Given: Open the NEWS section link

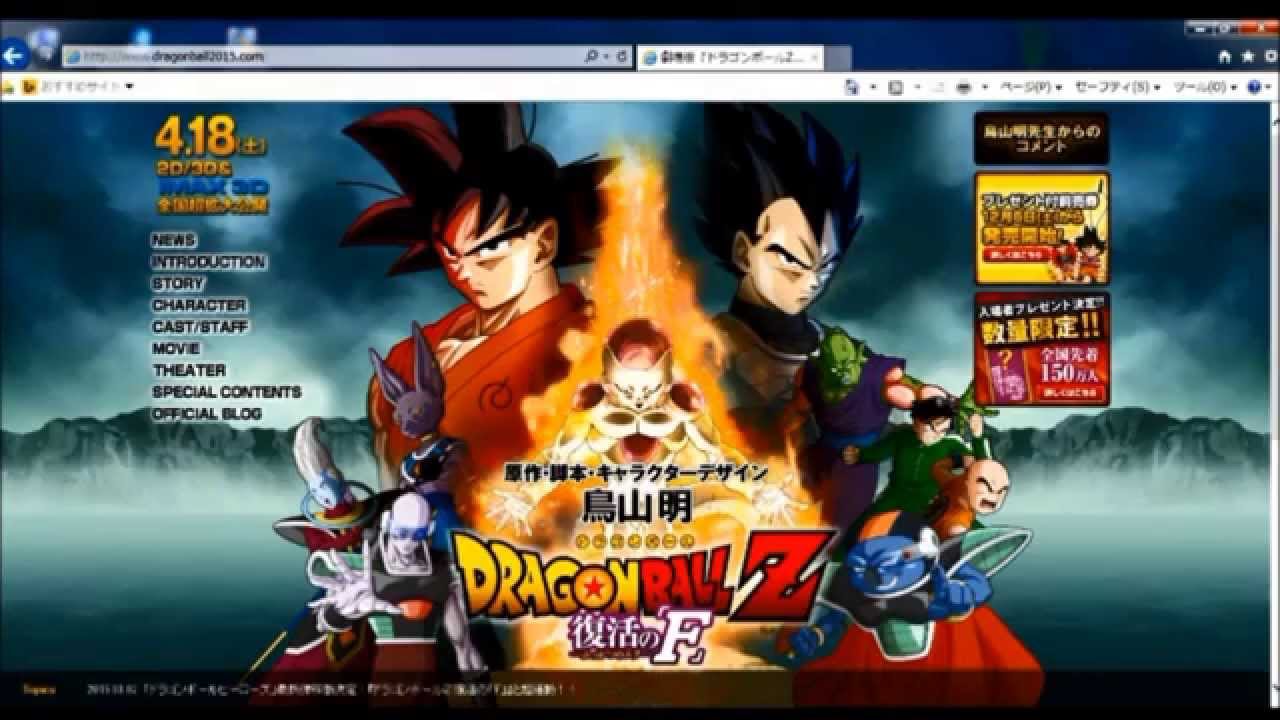Looking at the screenshot, I should click(x=174, y=240).
